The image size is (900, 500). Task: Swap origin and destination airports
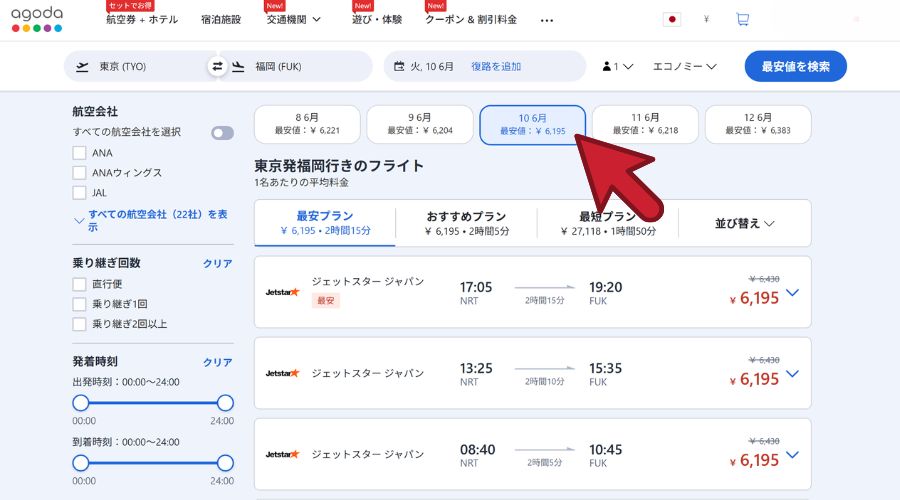[x=217, y=67]
